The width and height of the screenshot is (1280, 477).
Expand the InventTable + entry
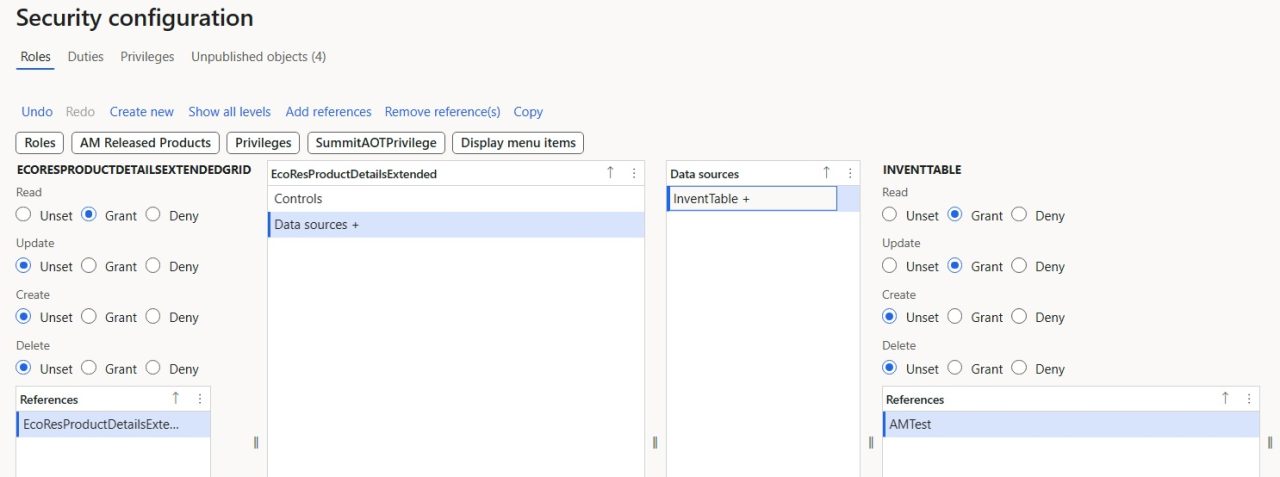tap(712, 199)
